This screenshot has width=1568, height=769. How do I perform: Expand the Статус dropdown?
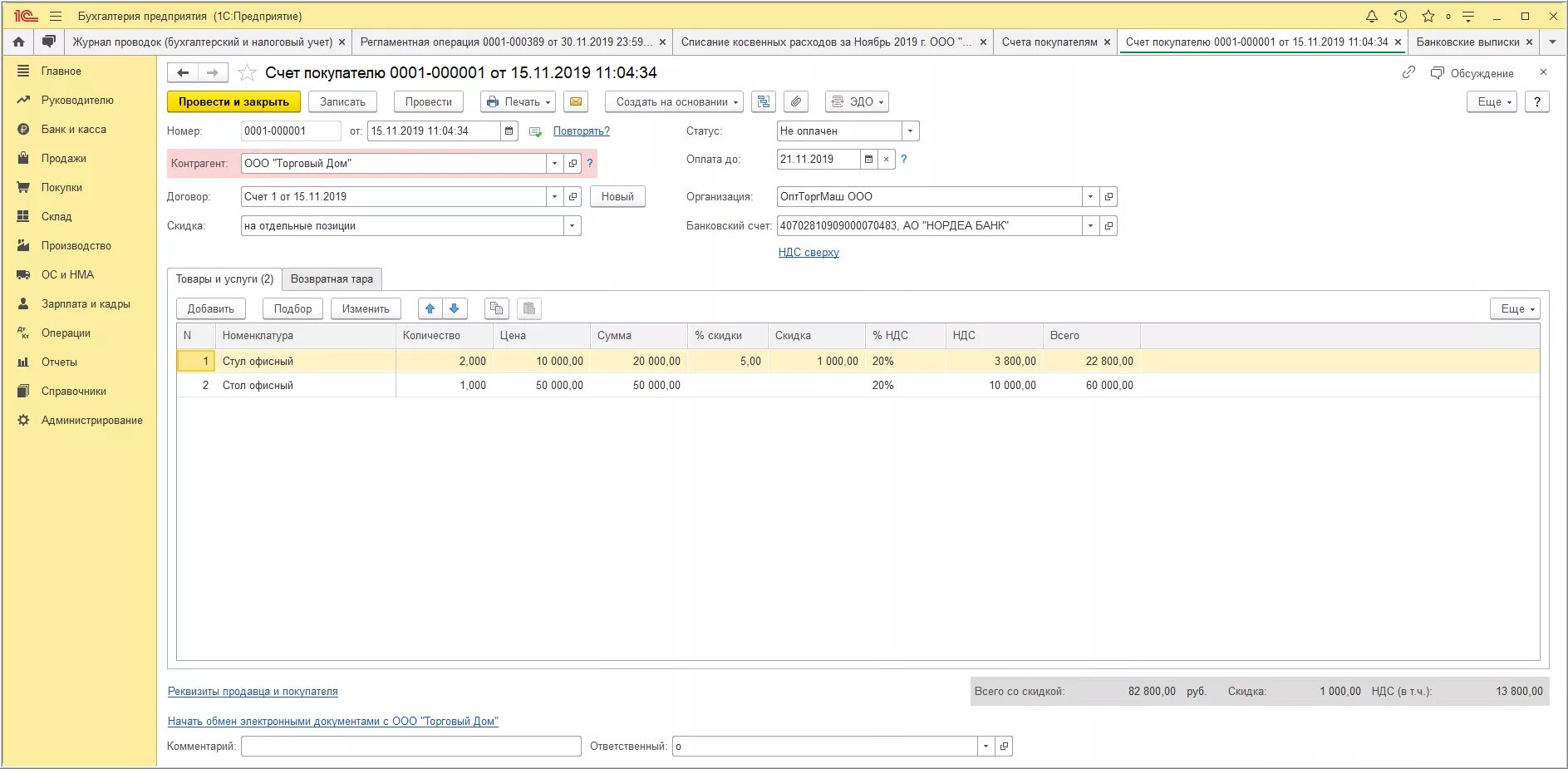click(x=910, y=131)
